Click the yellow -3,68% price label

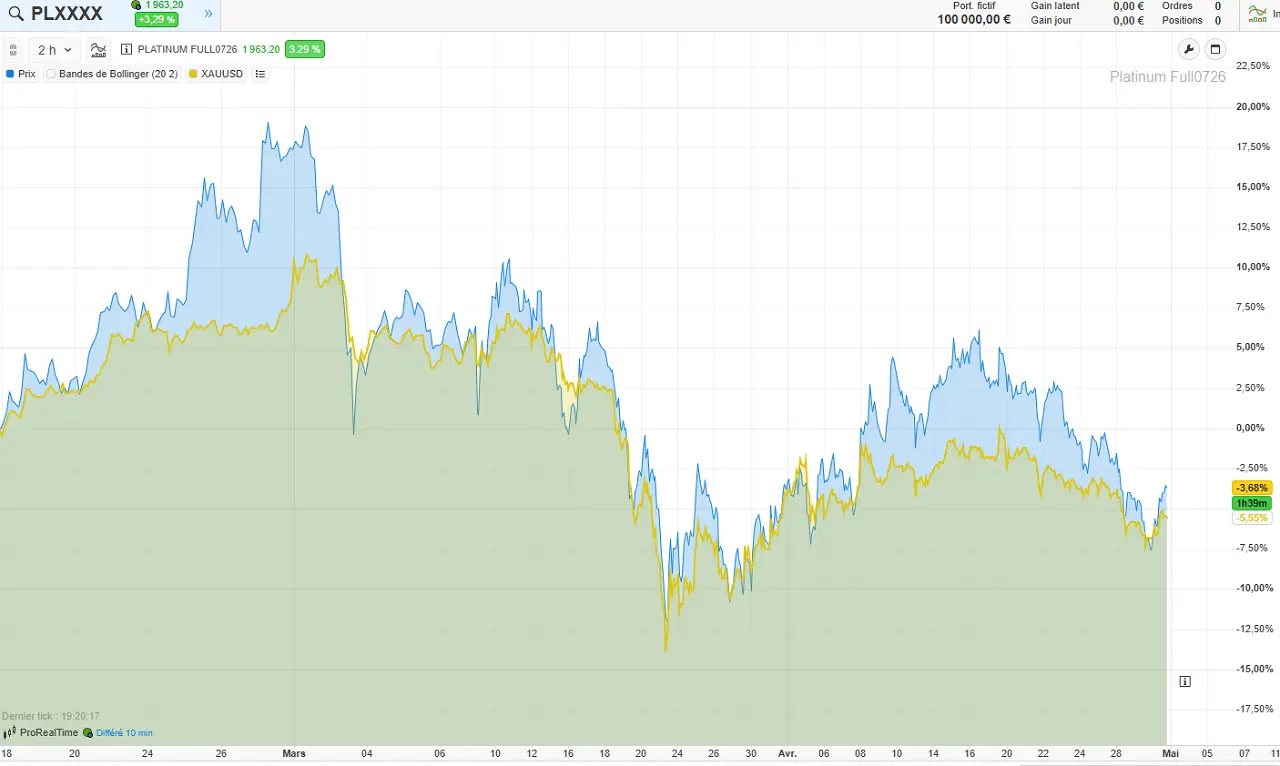point(1252,488)
